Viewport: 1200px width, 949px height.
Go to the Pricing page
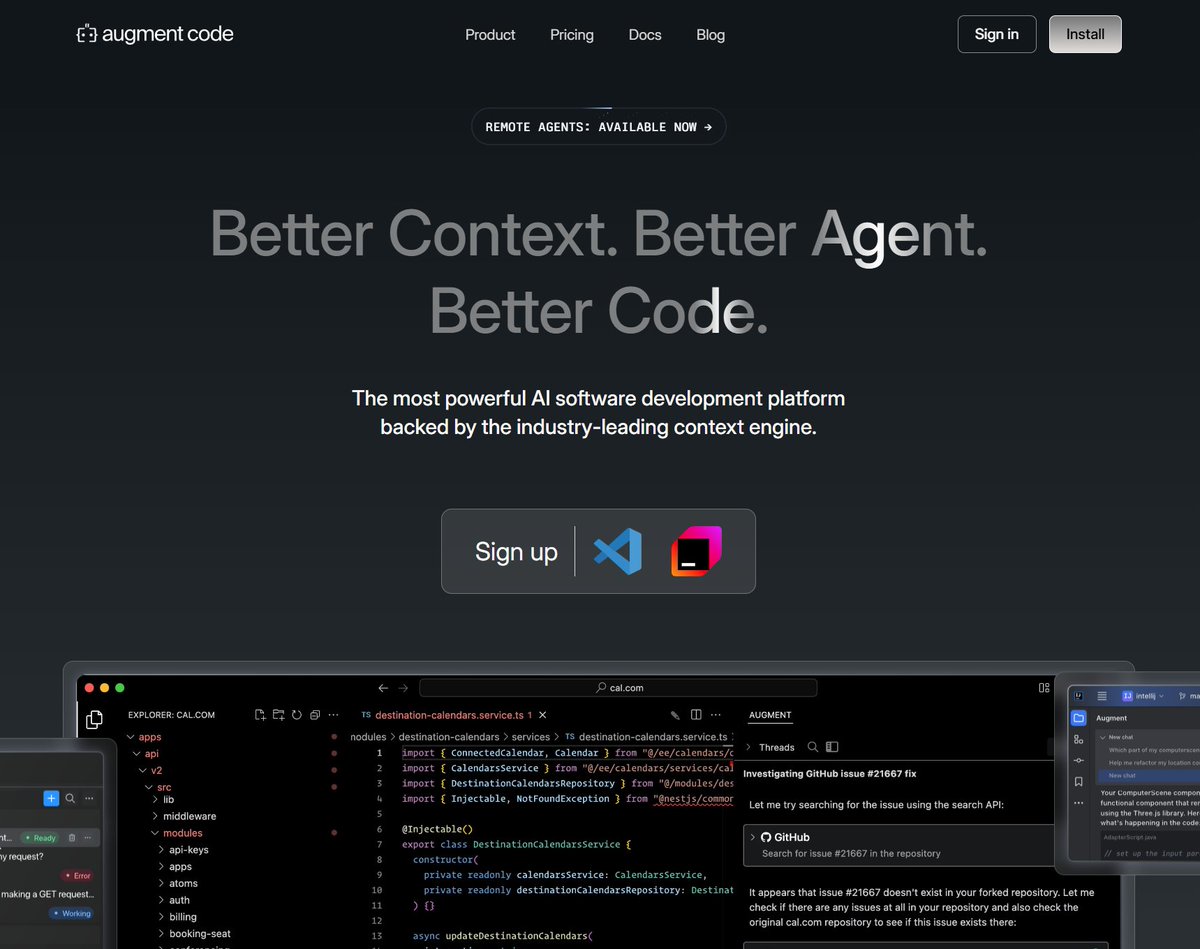tap(572, 35)
